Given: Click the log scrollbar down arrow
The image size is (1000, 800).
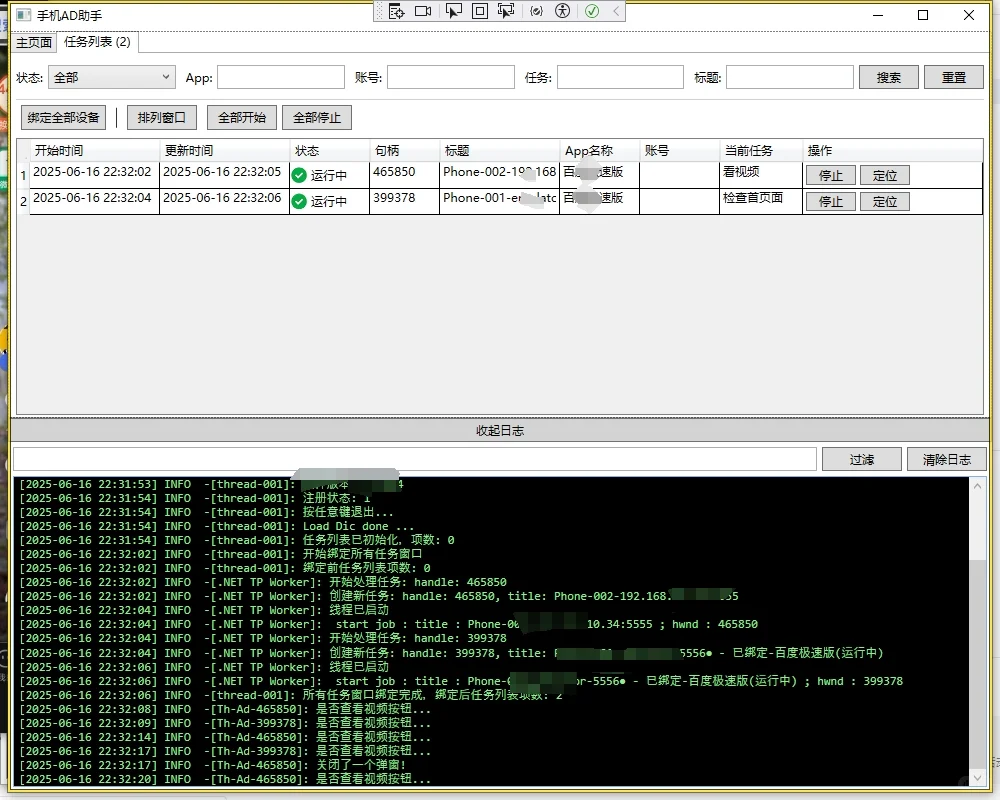Looking at the screenshot, I should click(x=978, y=777).
